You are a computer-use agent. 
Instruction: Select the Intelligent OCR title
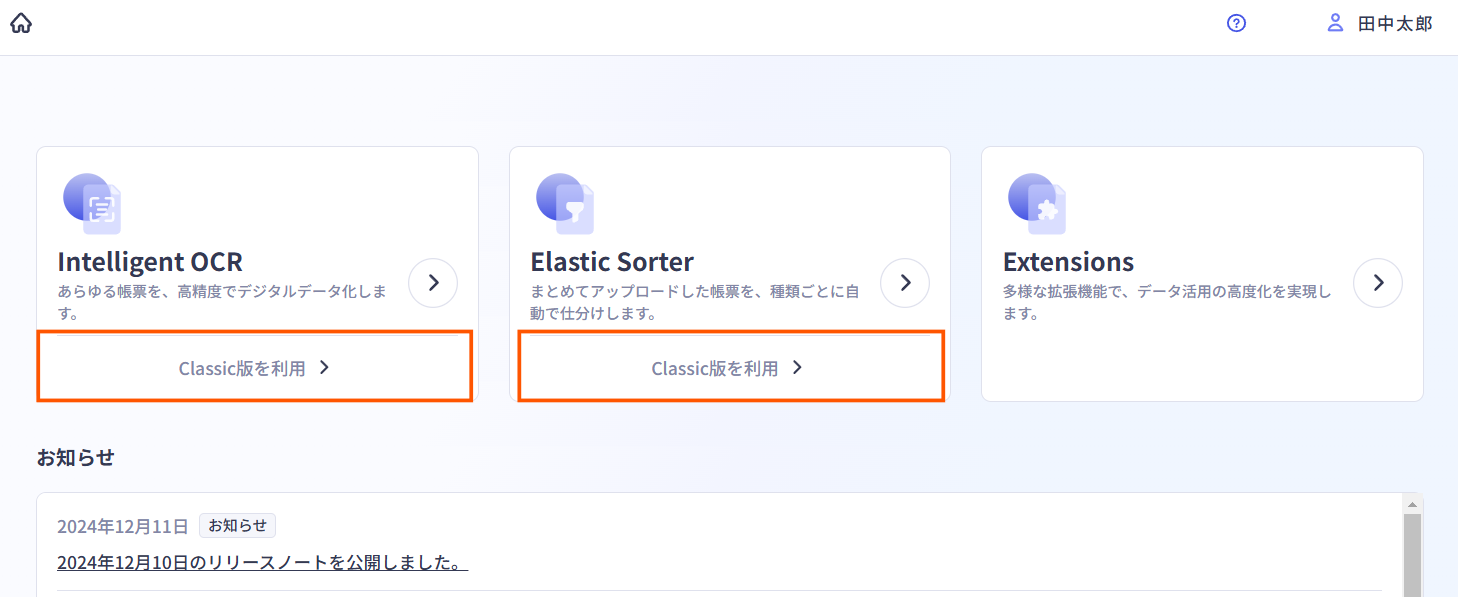pyautogui.click(x=150, y=262)
